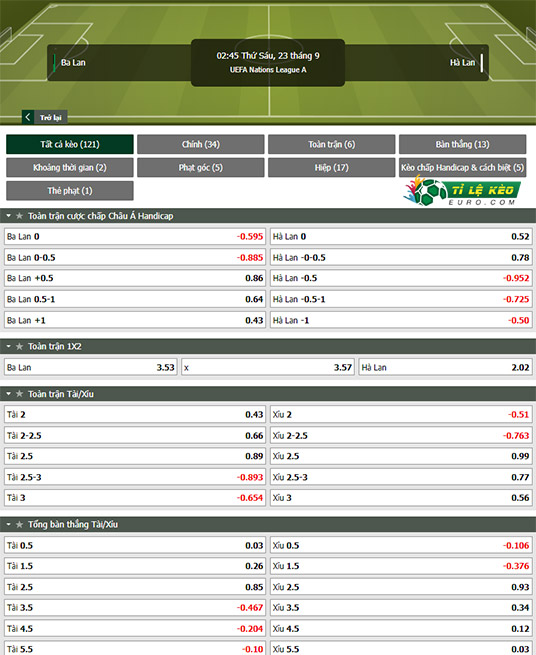Screen dimensions: 536x655
Task: Switch to the Chính (34) tab
Action: [201, 144]
